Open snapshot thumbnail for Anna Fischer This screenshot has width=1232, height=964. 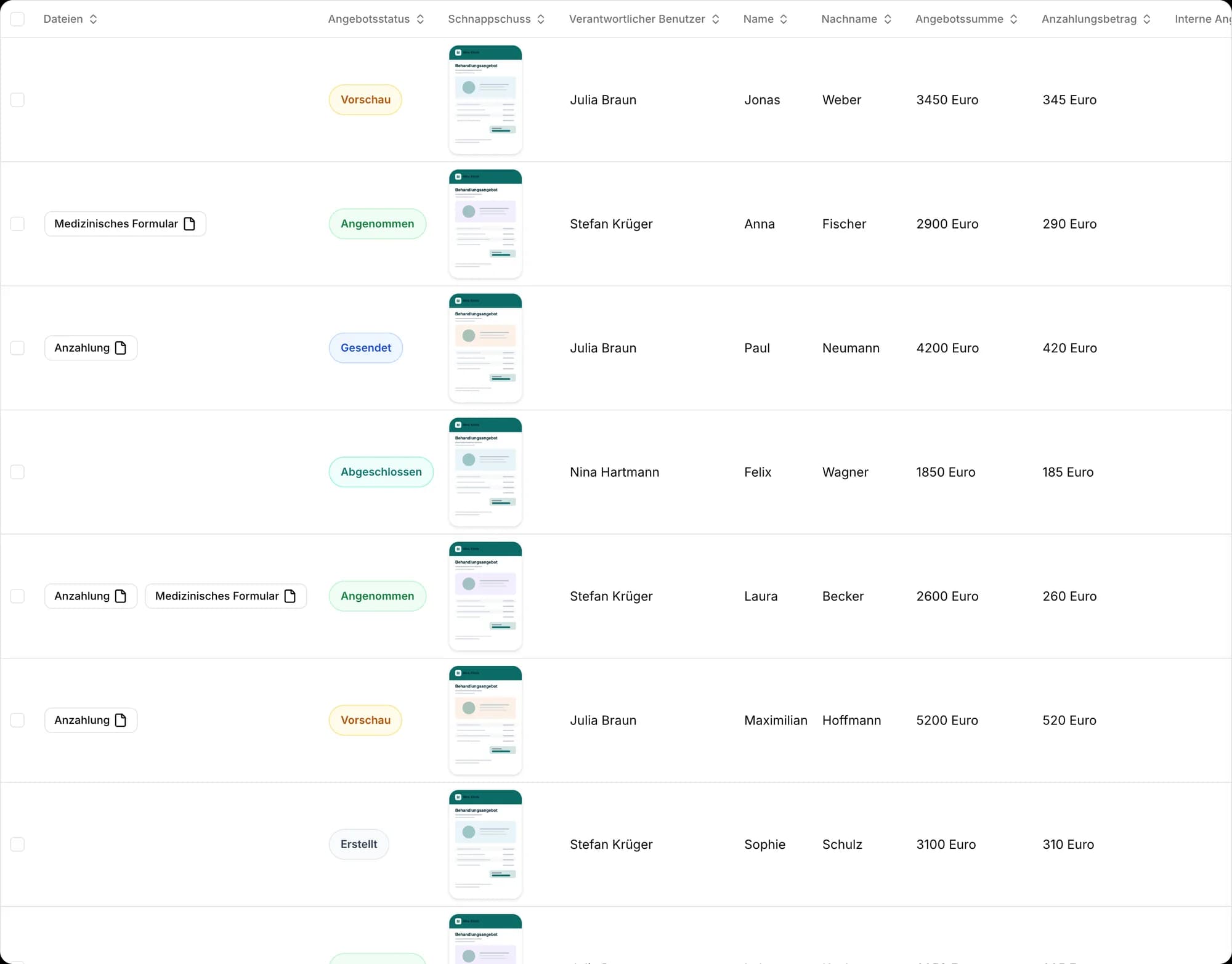[485, 224]
